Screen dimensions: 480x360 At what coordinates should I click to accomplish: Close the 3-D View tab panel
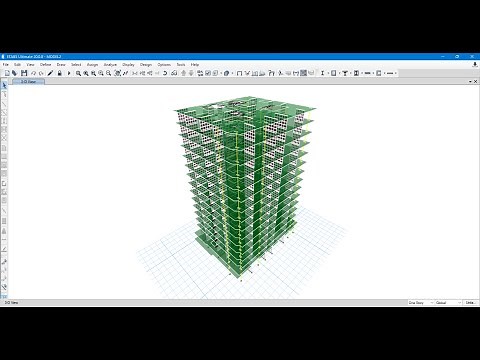click(x=476, y=81)
